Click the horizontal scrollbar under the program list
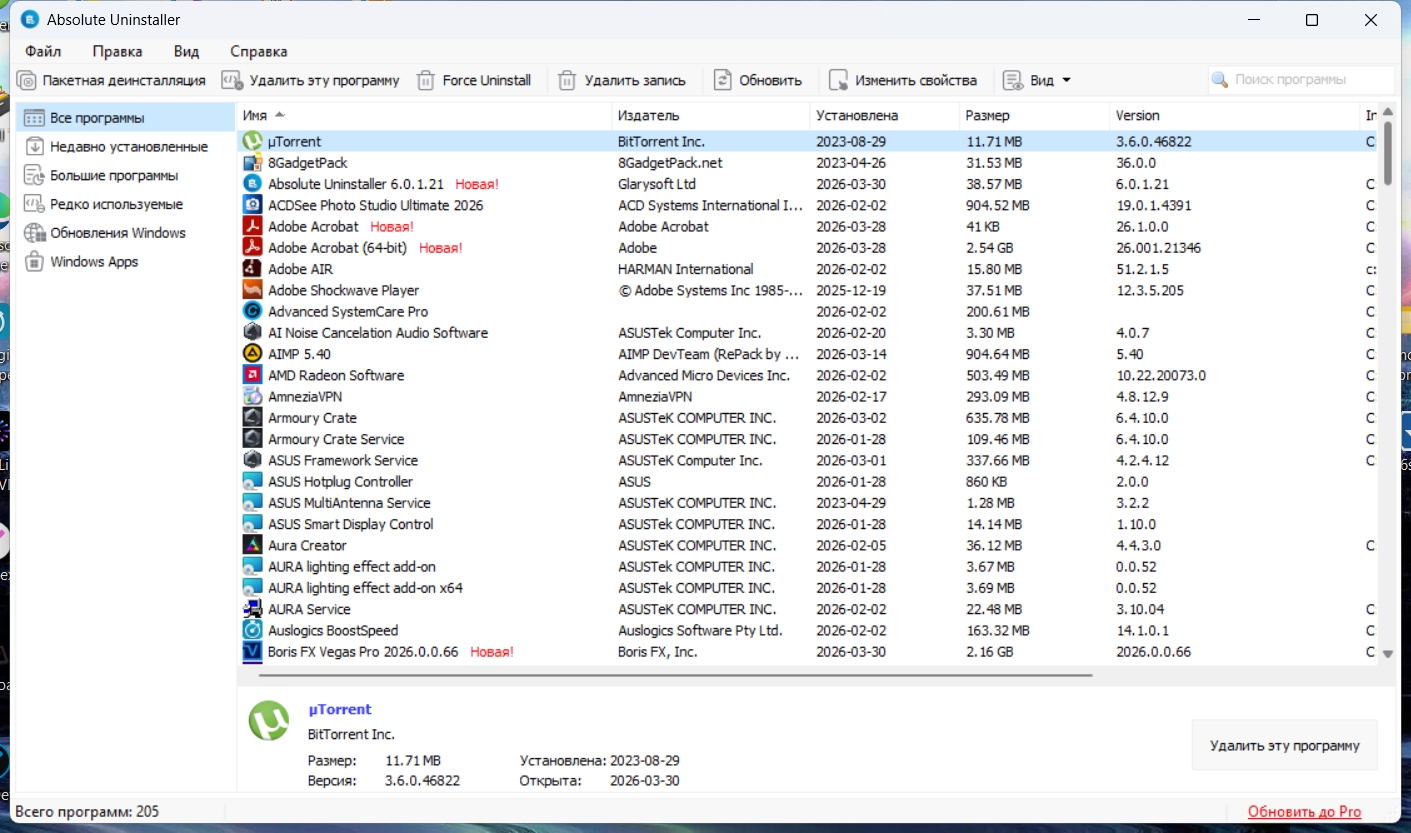This screenshot has height=833, width=1411. point(675,675)
